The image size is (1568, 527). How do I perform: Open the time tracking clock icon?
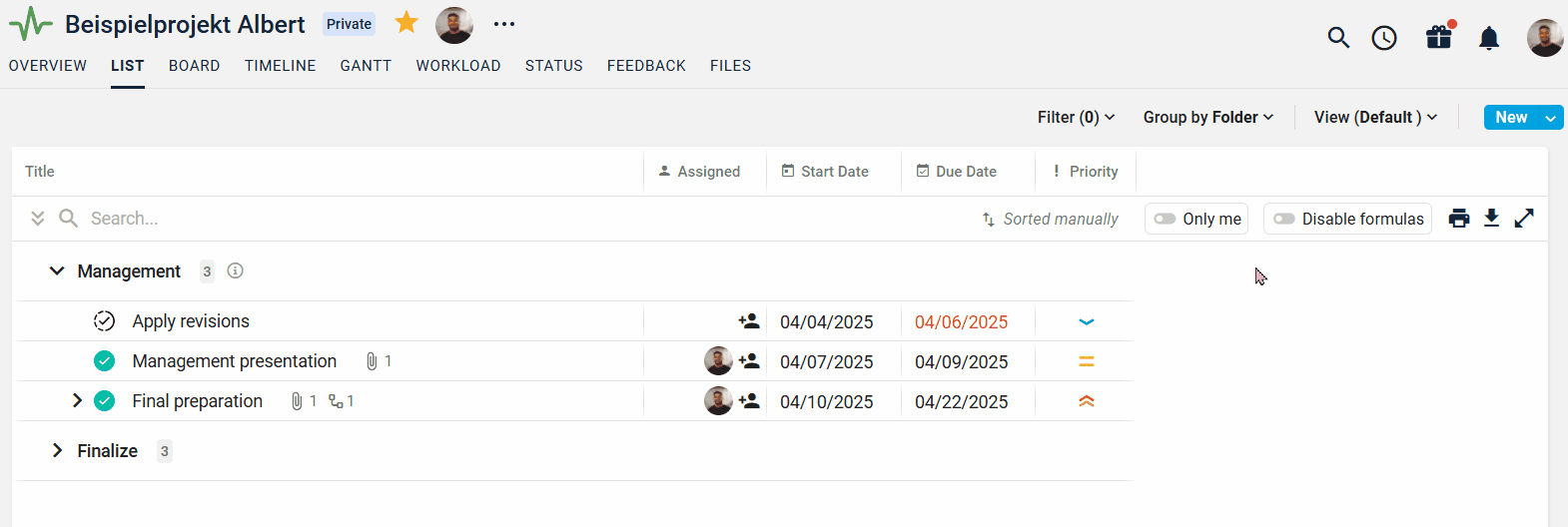point(1384,38)
